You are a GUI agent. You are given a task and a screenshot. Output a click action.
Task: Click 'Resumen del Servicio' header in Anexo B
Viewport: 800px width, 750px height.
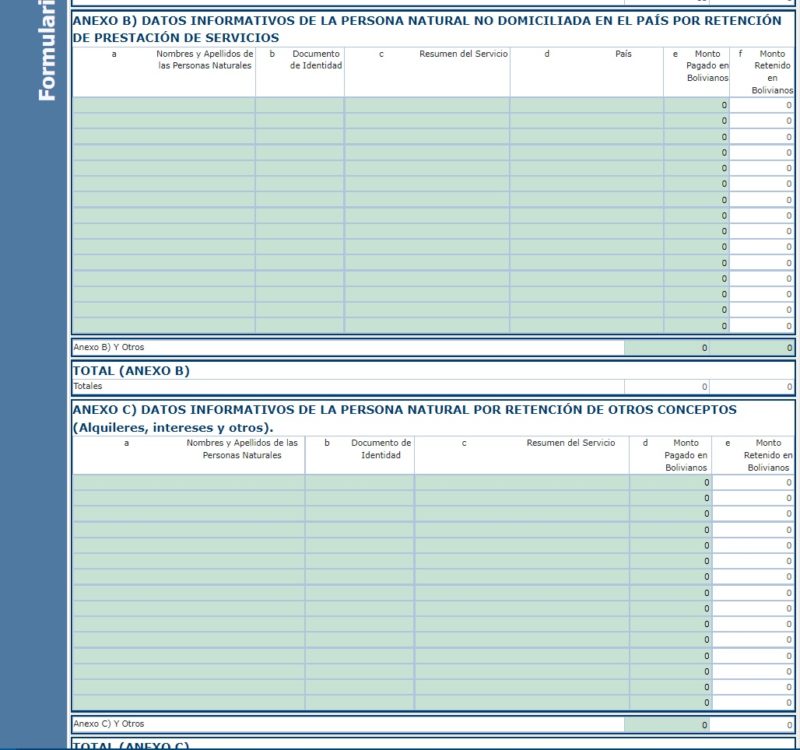pos(463,54)
